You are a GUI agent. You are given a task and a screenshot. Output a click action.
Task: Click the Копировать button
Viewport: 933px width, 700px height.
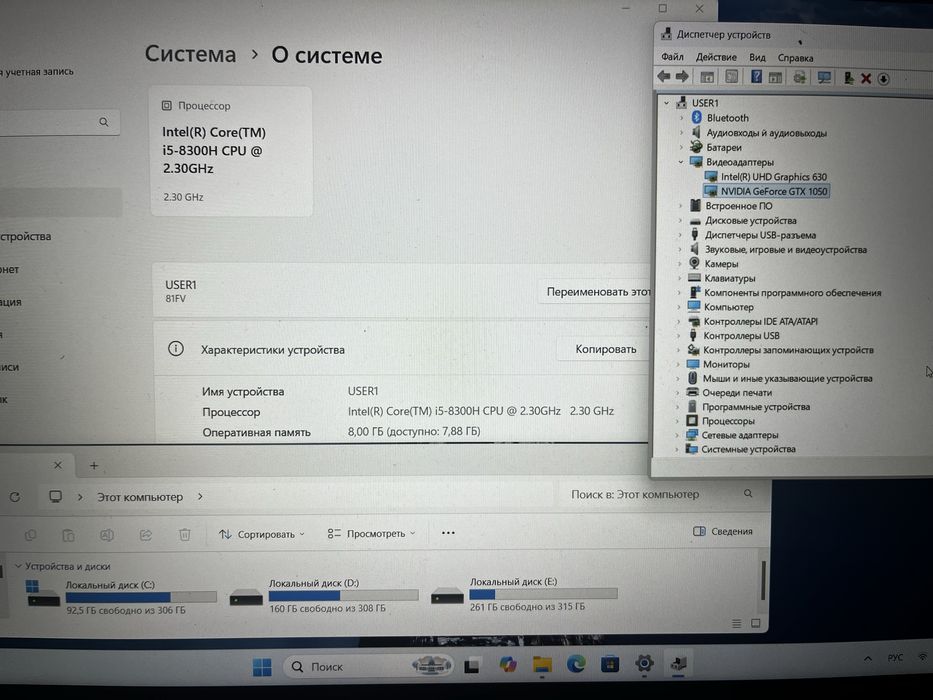605,349
